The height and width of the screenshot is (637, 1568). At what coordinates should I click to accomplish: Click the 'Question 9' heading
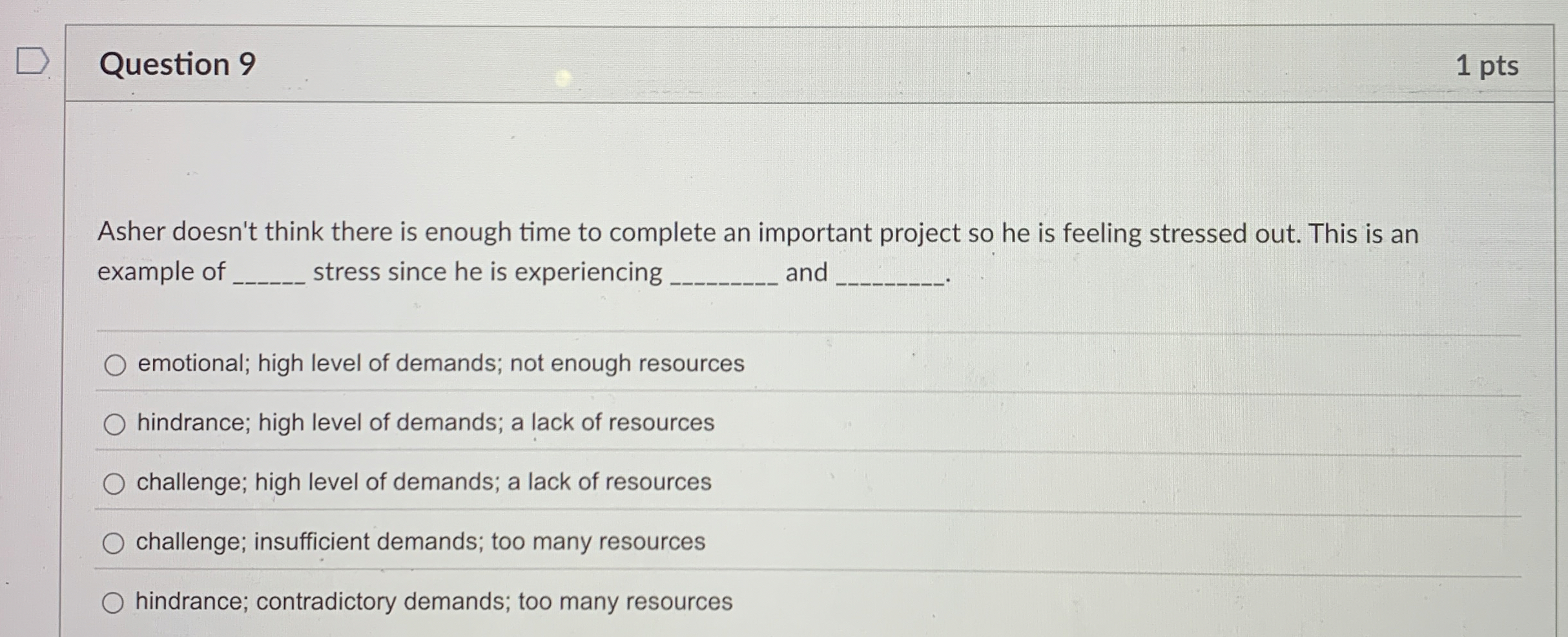pyautogui.click(x=178, y=64)
